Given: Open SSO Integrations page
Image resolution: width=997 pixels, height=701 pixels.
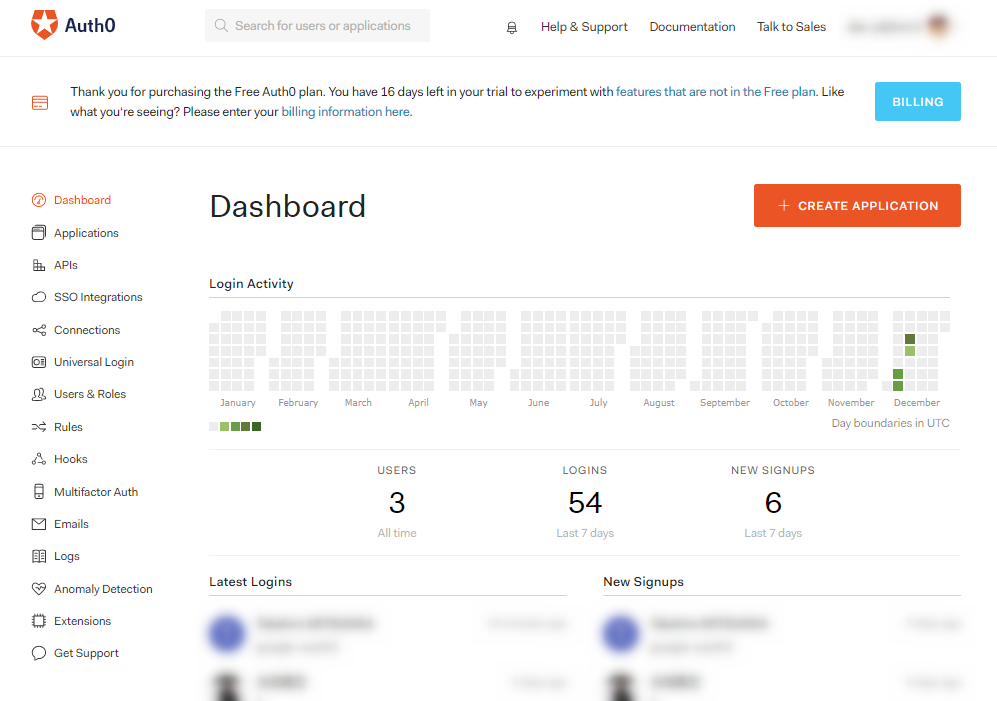Looking at the screenshot, I should pos(98,297).
